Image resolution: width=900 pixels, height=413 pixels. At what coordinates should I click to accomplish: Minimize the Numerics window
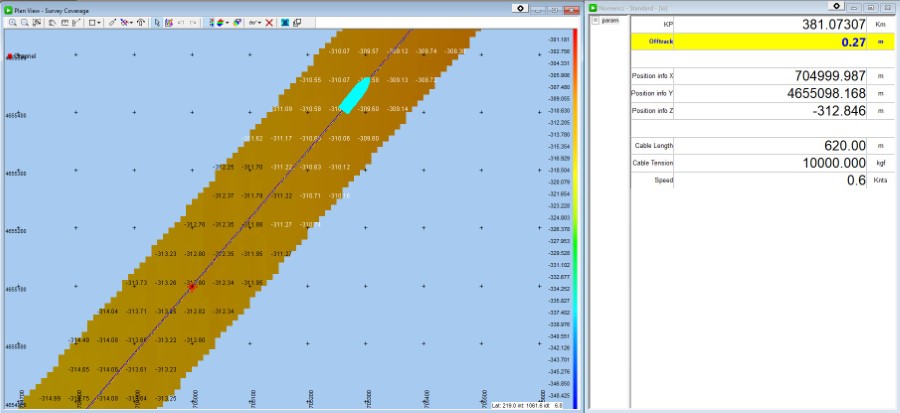854,7
